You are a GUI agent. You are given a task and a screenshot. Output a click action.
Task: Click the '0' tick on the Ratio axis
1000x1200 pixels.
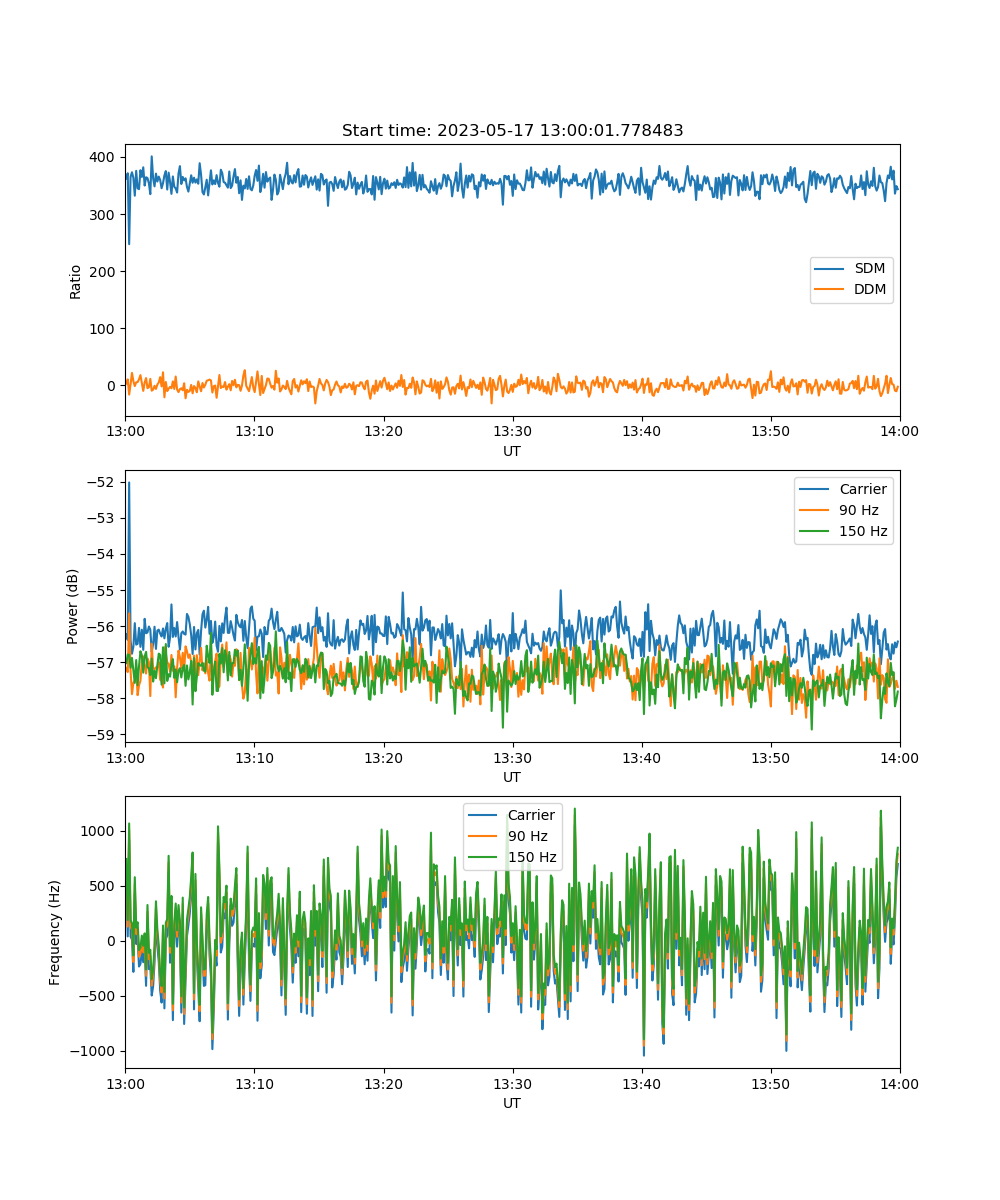point(113,385)
